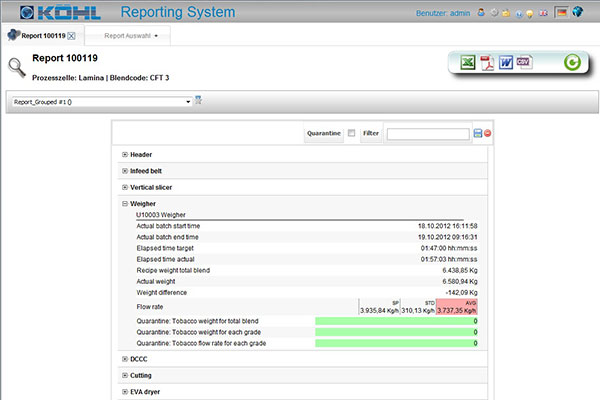The width and height of the screenshot is (600, 400).
Task: Click the blue save filter icon
Action: [x=478, y=134]
